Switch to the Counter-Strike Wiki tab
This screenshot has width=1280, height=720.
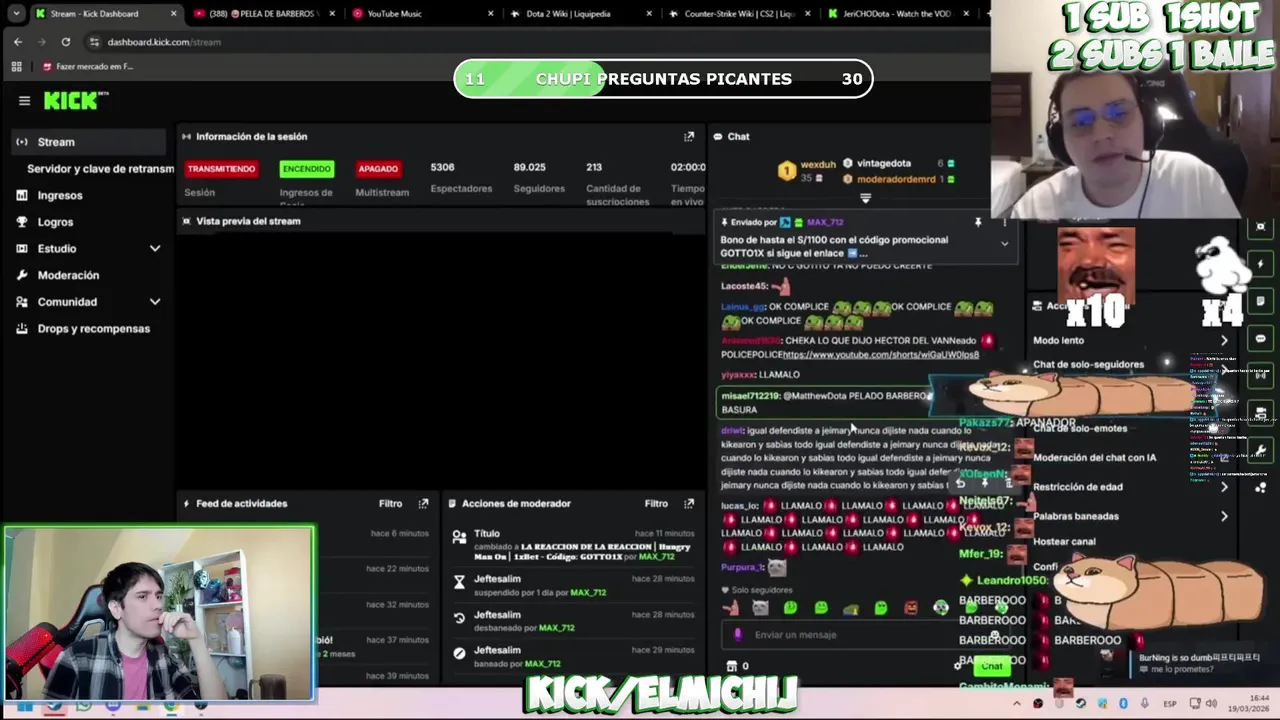(739, 14)
